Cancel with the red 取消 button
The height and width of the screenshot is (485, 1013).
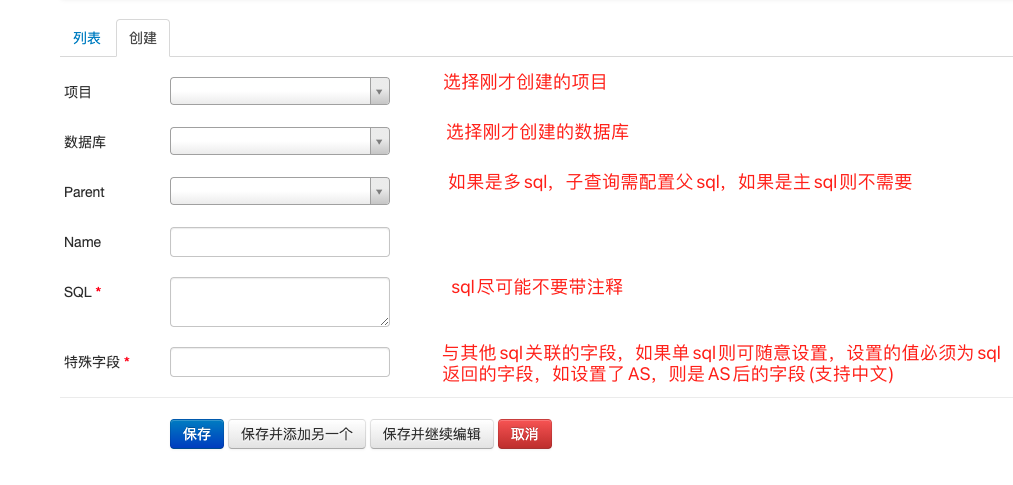525,434
